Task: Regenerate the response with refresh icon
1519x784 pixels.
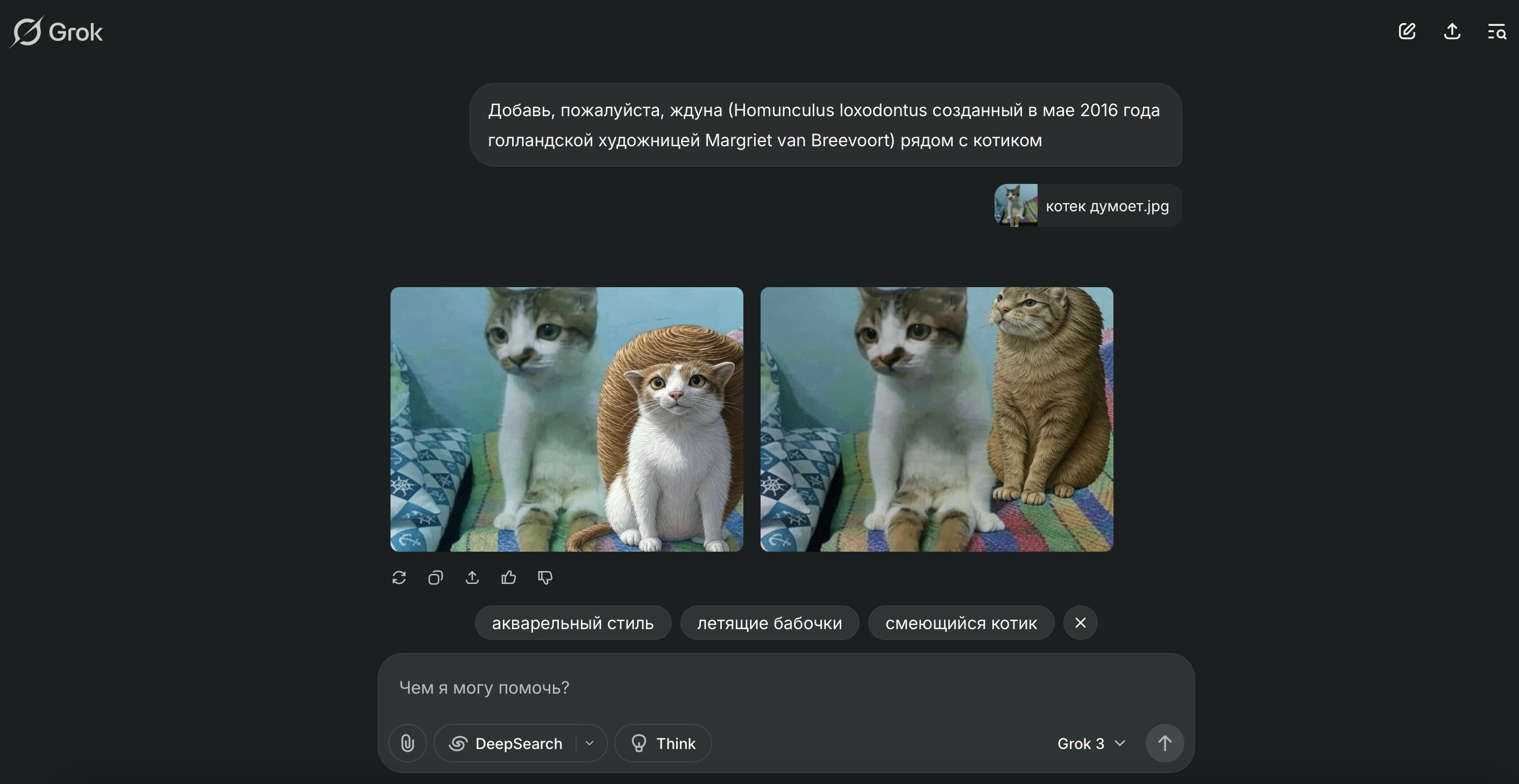Action: click(399, 578)
